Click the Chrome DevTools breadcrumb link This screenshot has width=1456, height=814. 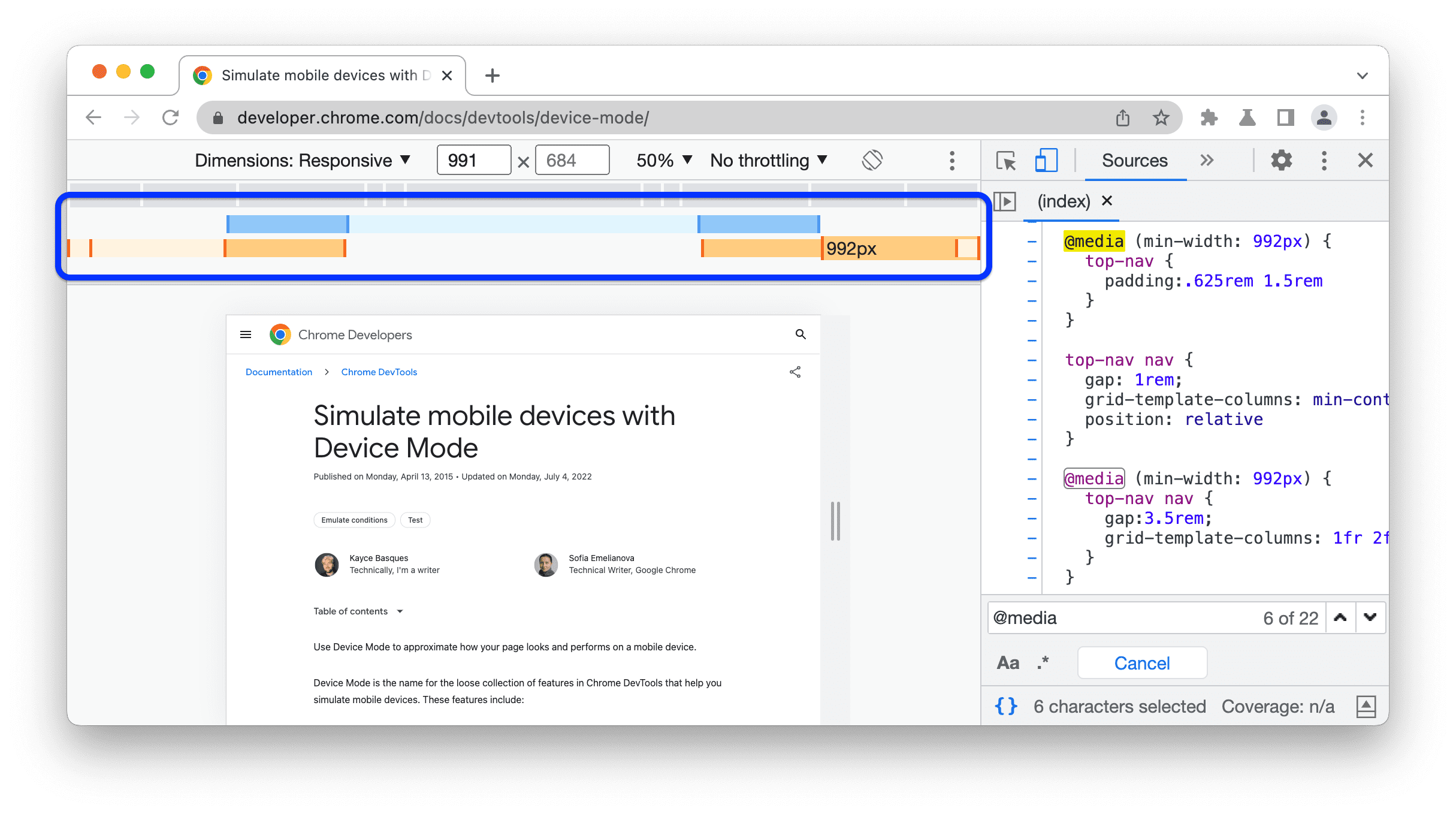click(x=378, y=372)
